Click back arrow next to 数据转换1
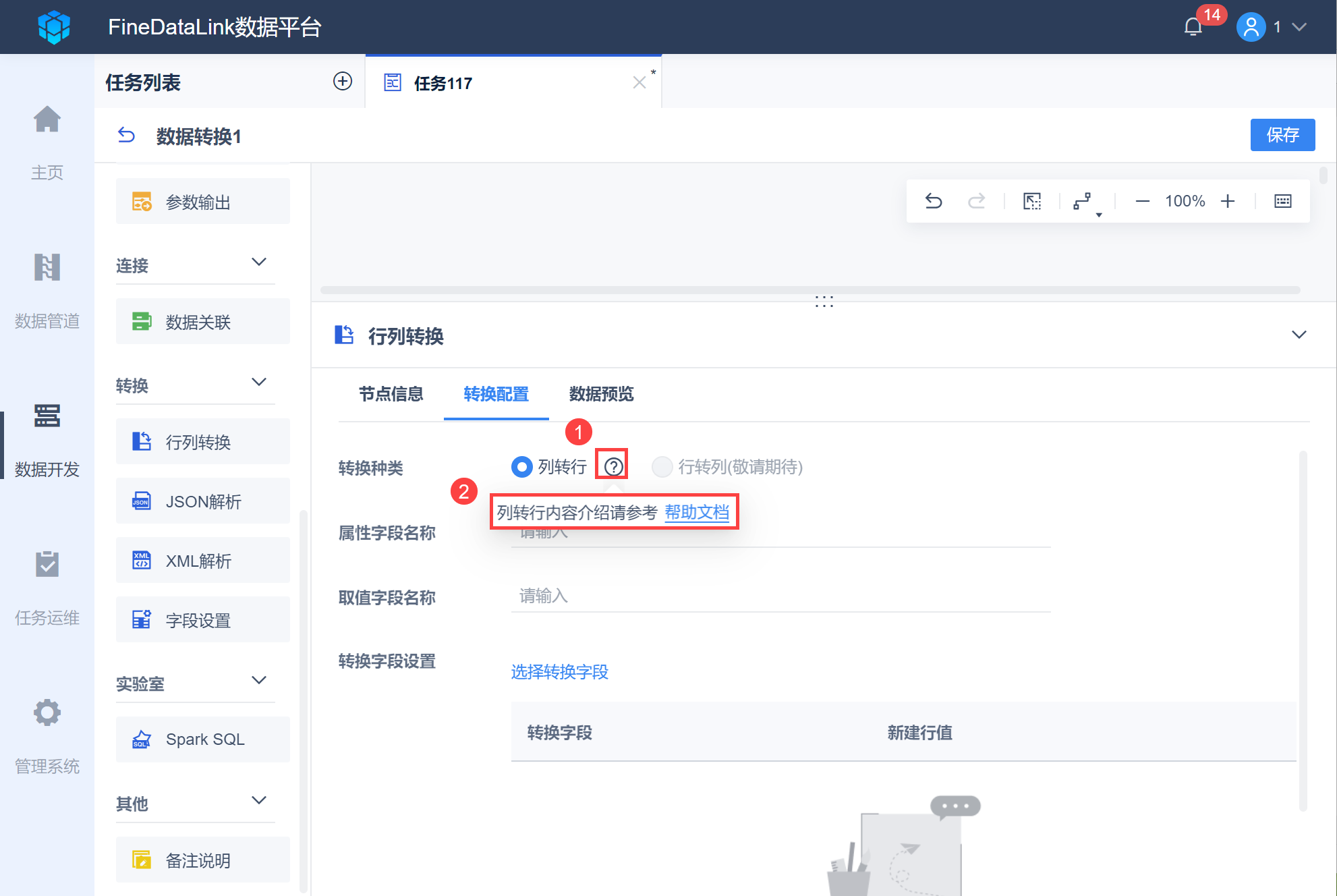The width and height of the screenshot is (1337, 896). pyautogui.click(x=126, y=136)
